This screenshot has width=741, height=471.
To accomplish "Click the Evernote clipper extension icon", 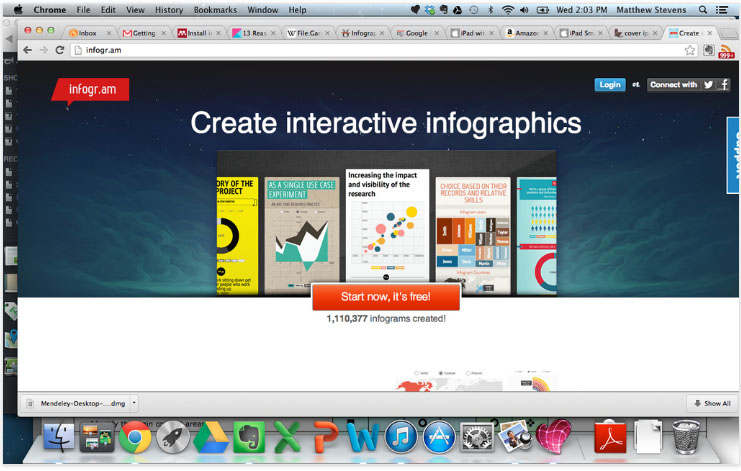I will point(708,50).
